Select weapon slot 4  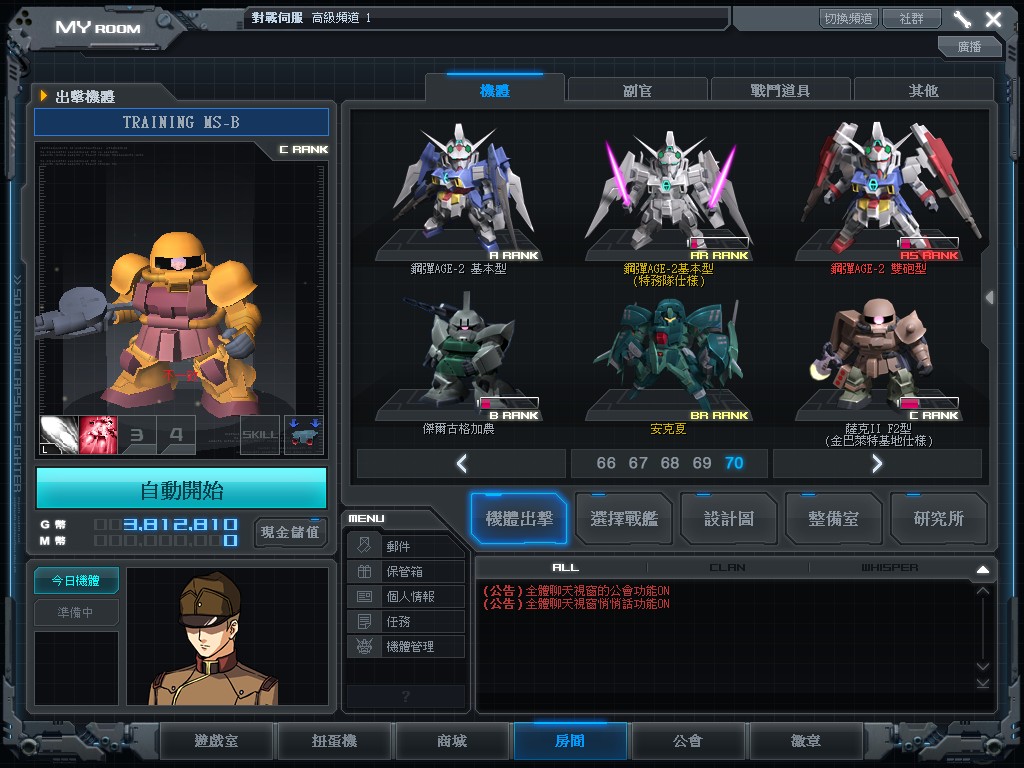click(176, 435)
